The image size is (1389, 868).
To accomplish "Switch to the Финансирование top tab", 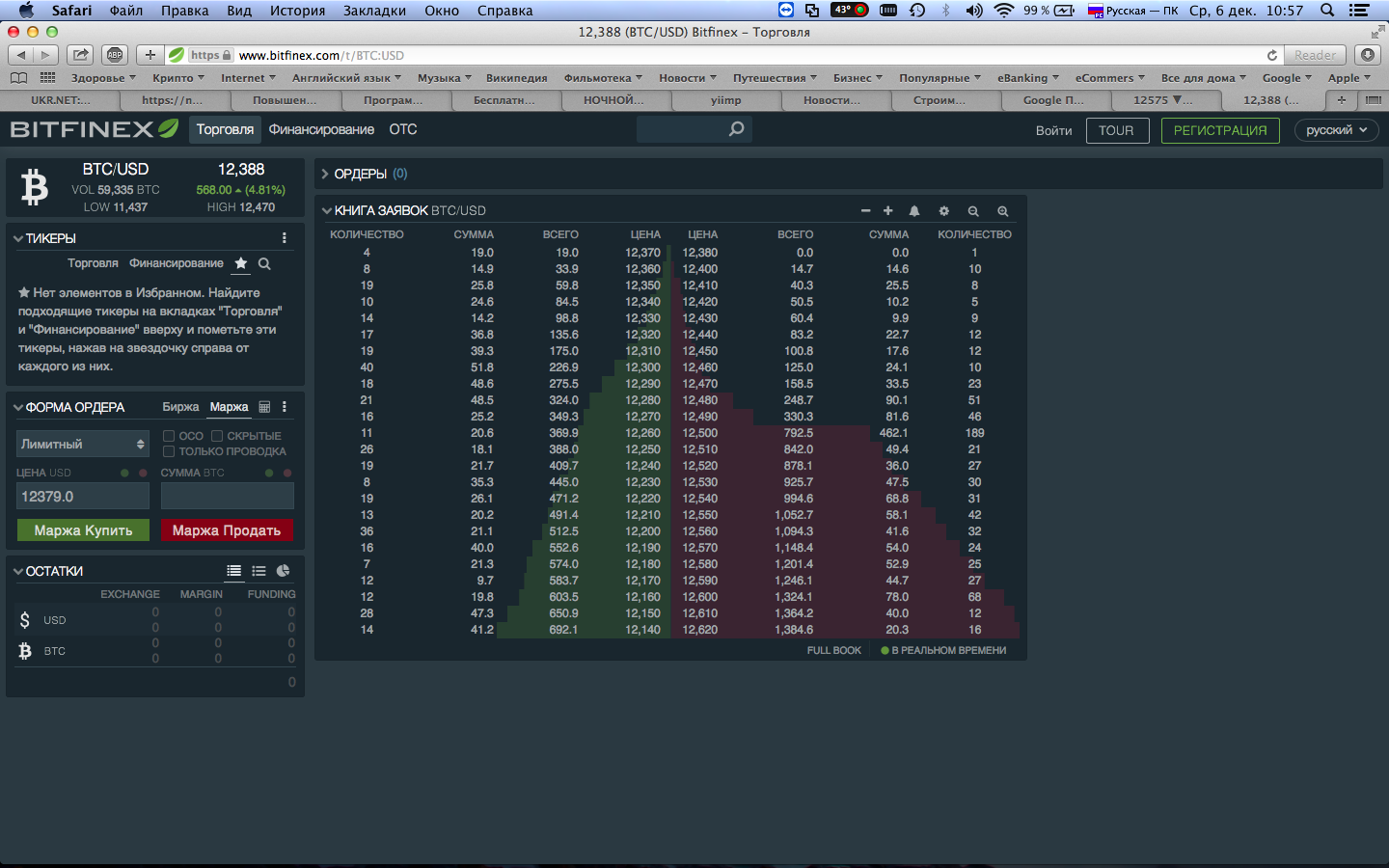I will (x=321, y=129).
